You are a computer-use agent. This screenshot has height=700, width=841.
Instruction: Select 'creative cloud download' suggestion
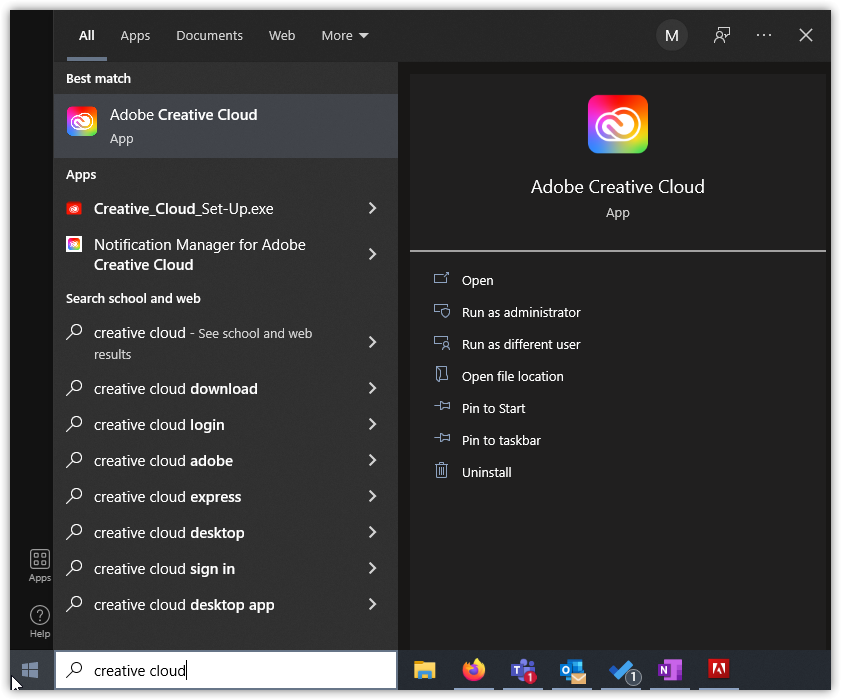(175, 389)
